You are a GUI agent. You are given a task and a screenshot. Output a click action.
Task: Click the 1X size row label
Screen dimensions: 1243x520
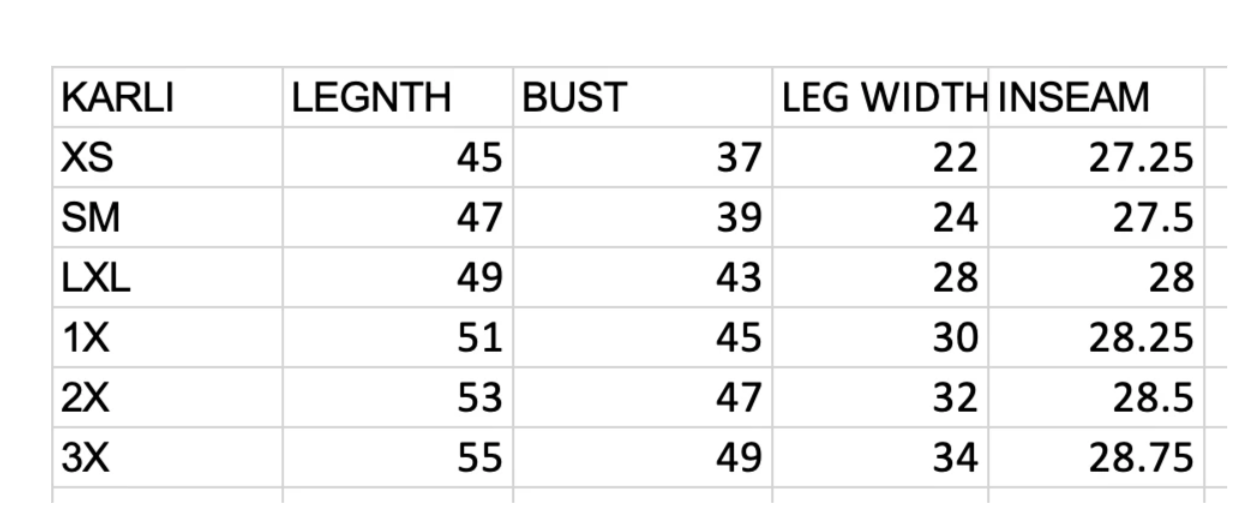168,337
